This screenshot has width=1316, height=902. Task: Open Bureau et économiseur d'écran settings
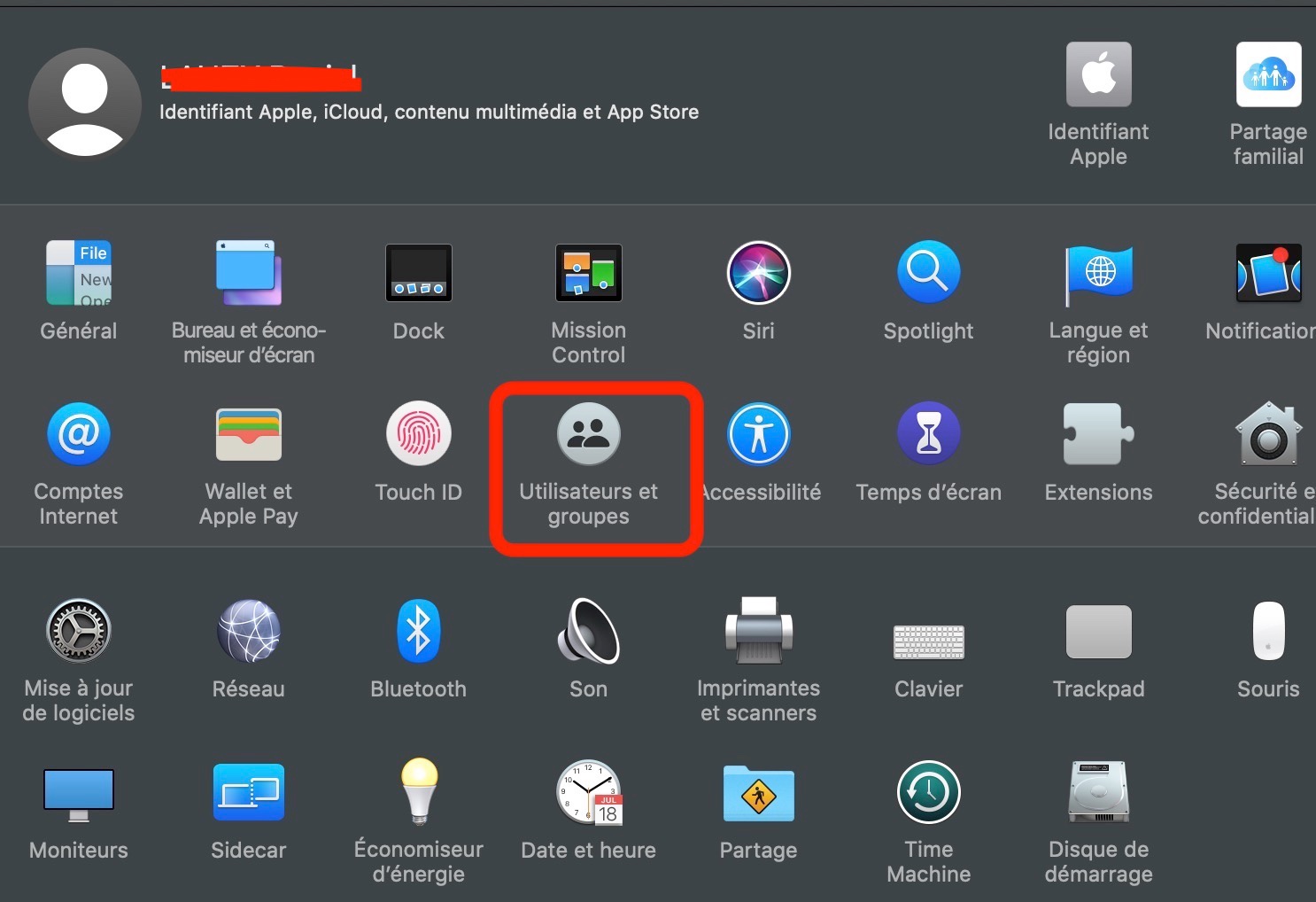click(x=249, y=273)
